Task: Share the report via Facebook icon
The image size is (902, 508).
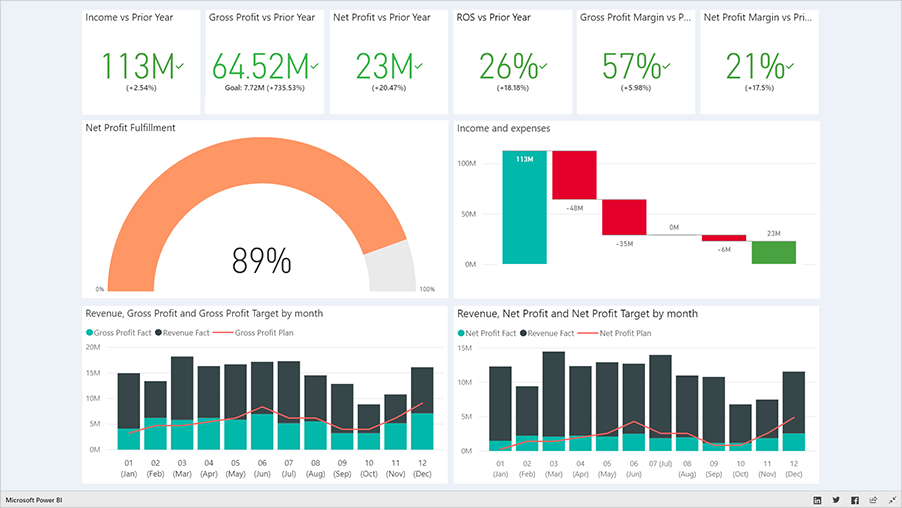Action: coord(854,499)
